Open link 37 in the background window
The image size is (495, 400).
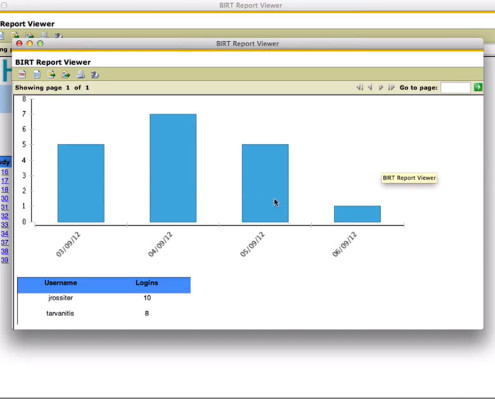[x=5, y=243]
